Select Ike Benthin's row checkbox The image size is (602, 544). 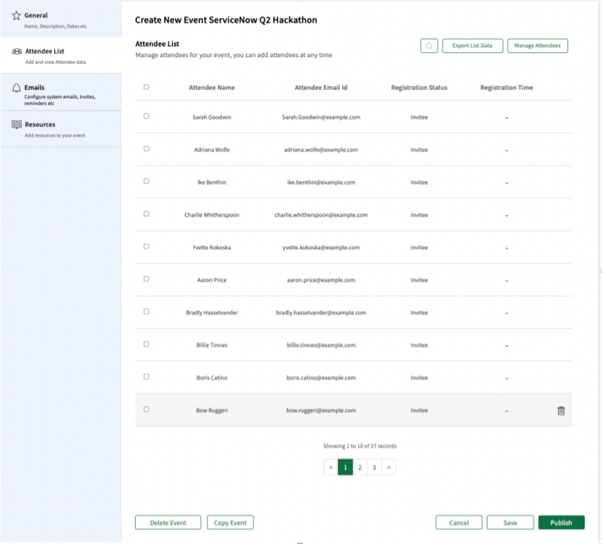click(x=146, y=181)
